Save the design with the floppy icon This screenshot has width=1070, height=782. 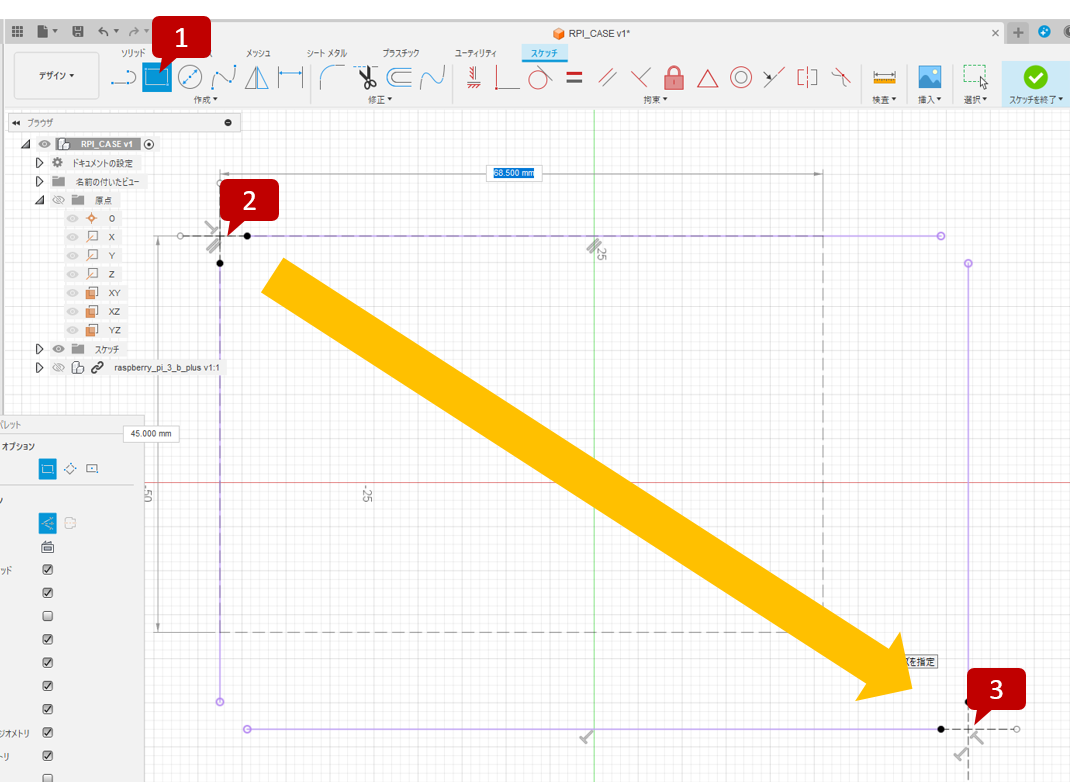pos(78,31)
